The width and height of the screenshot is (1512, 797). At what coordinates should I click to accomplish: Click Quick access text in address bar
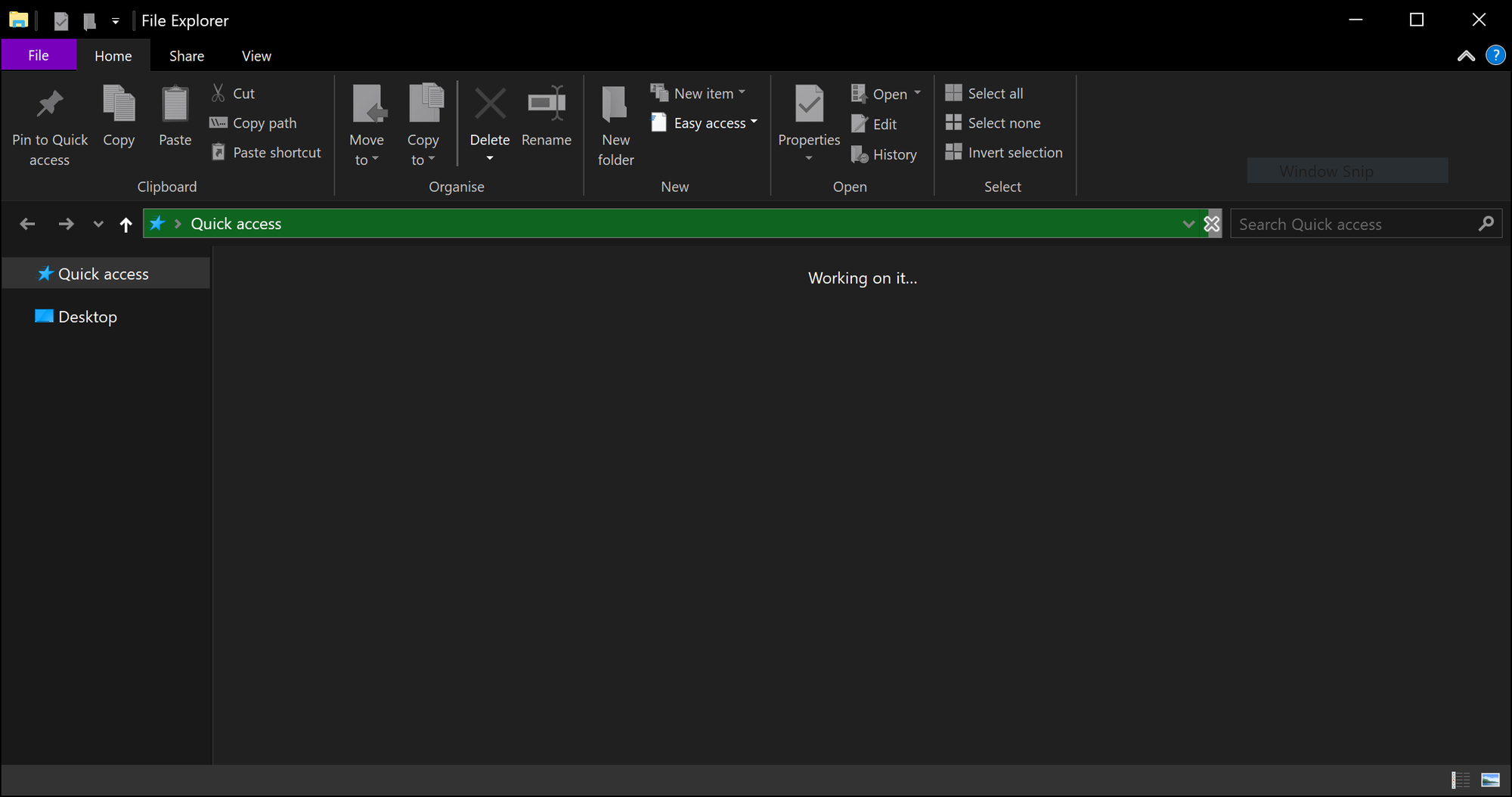point(236,224)
